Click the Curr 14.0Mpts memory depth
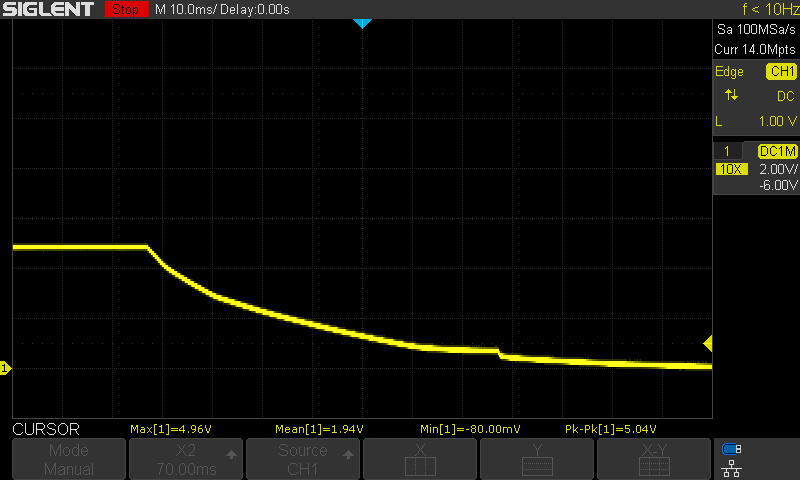This screenshot has height=480, width=800. (x=755, y=49)
